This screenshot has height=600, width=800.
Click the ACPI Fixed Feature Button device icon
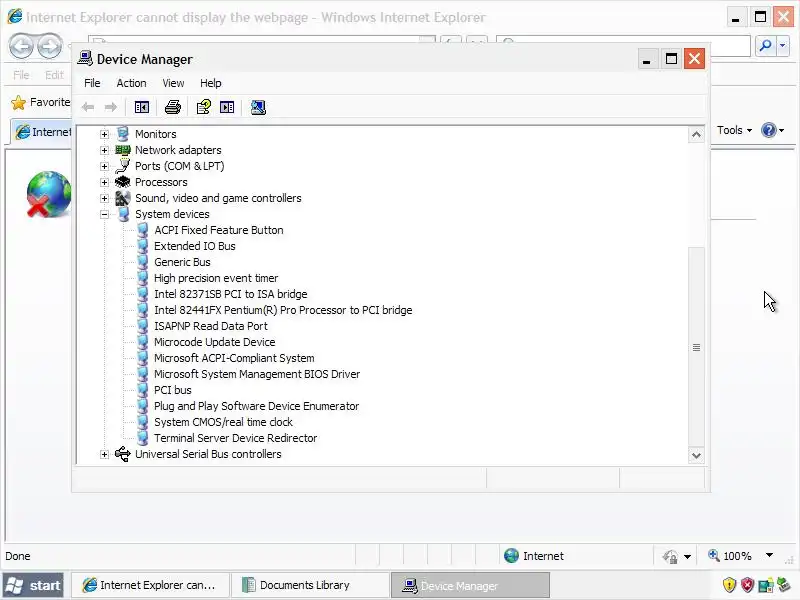(x=142, y=230)
